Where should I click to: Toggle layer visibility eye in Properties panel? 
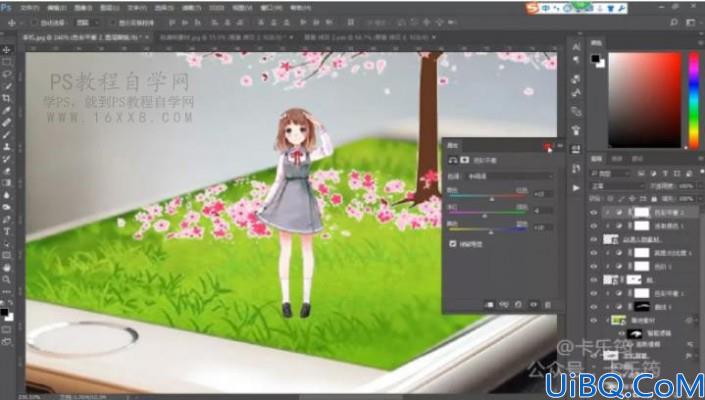pyautogui.click(x=533, y=305)
